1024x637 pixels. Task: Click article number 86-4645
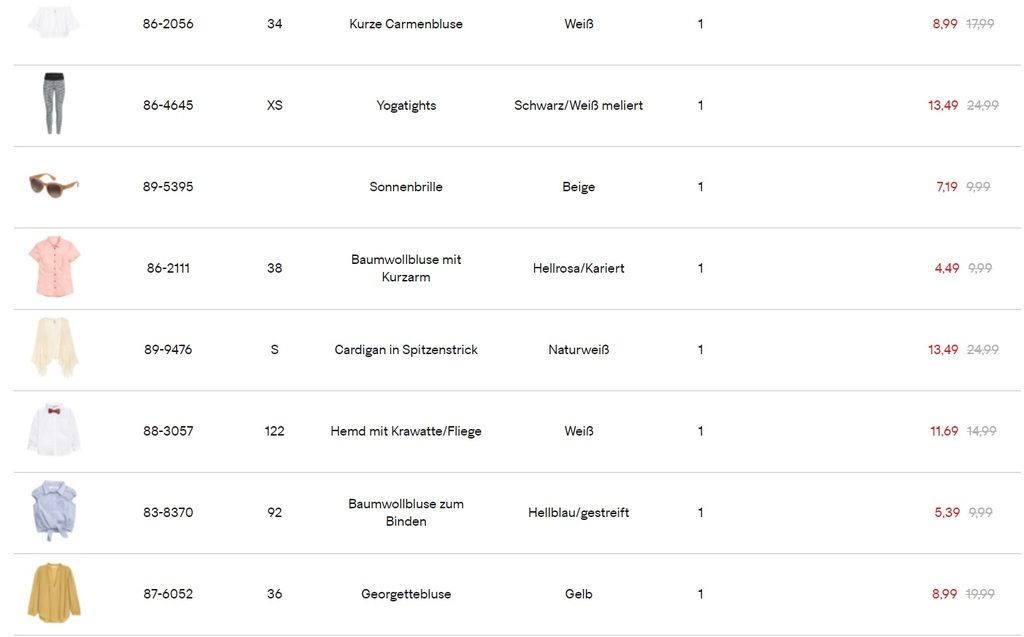[x=168, y=105]
